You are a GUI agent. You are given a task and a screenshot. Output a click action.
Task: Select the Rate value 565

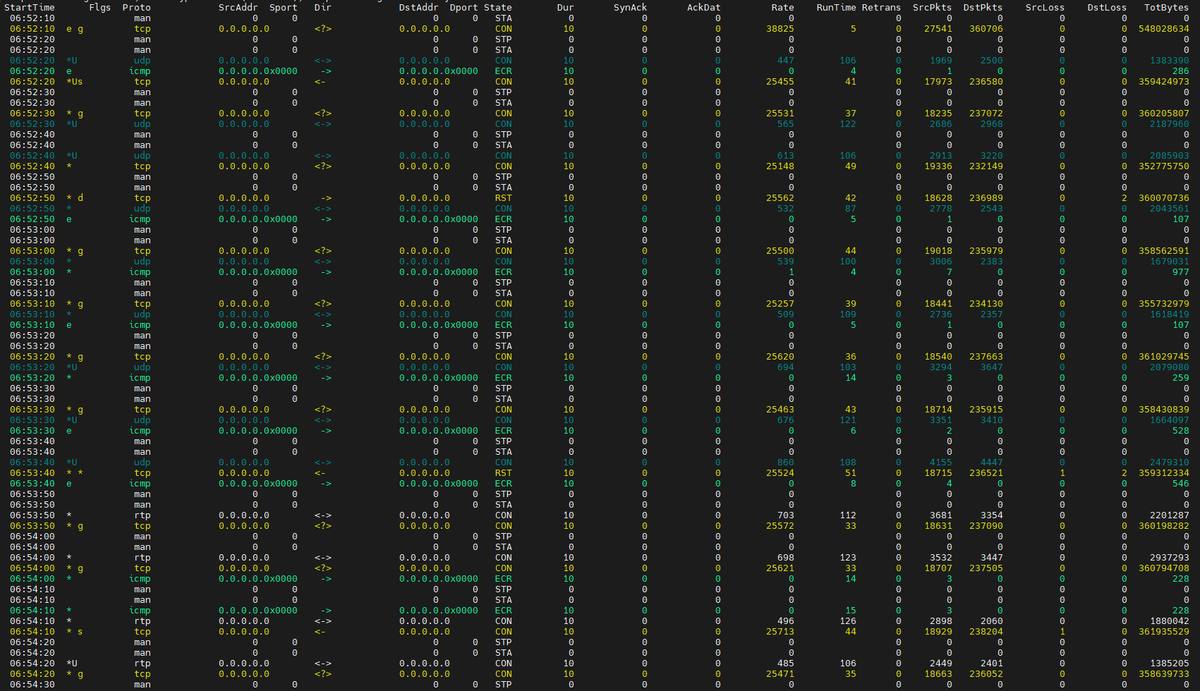[x=786, y=124]
